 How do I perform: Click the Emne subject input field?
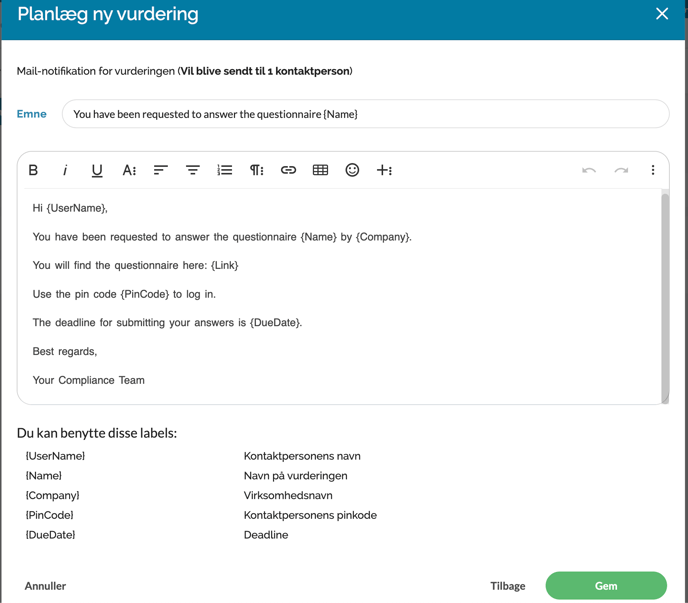(x=365, y=114)
